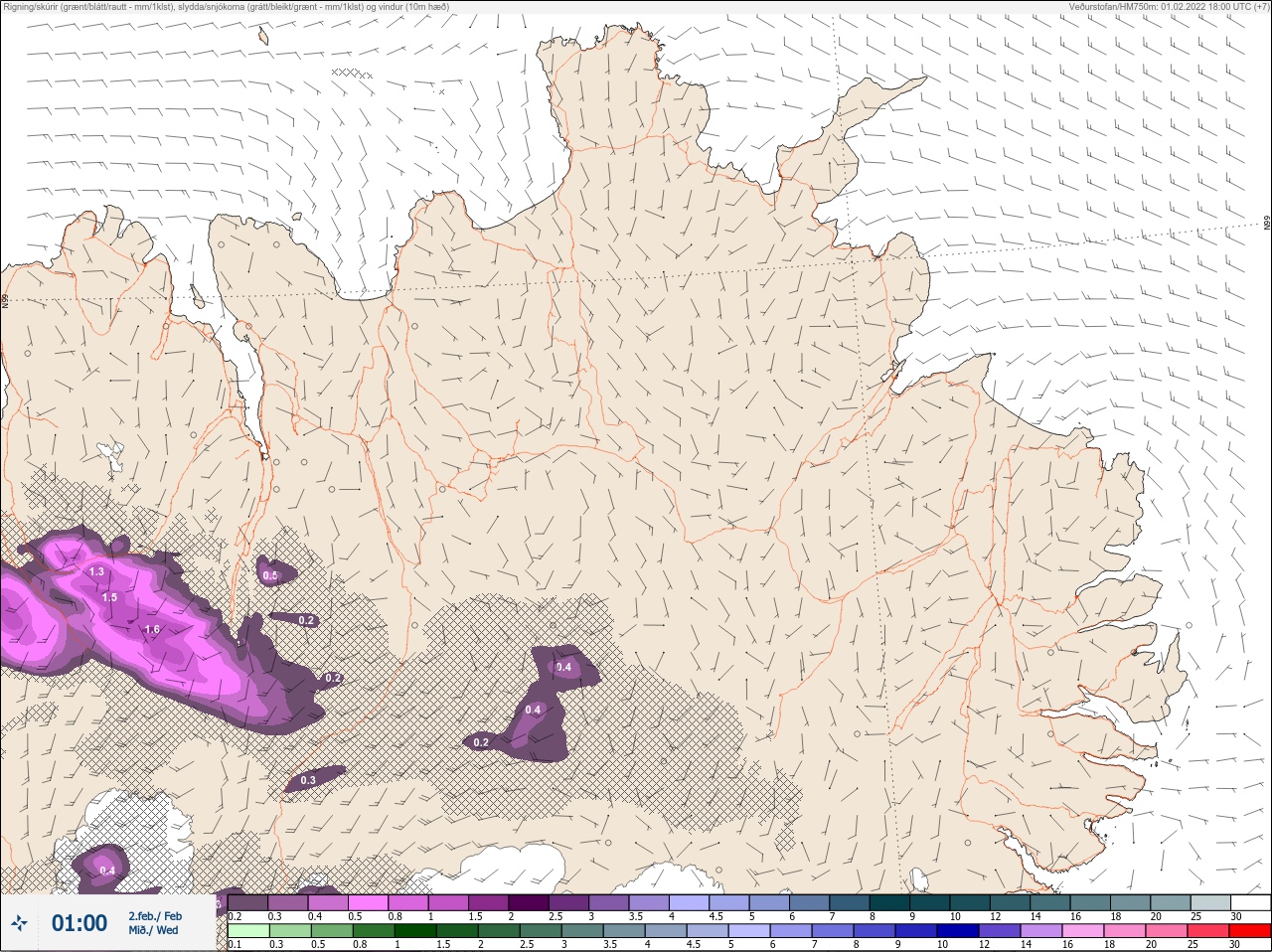Pick the deep blue 10 swatch in lower legend

(x=957, y=931)
